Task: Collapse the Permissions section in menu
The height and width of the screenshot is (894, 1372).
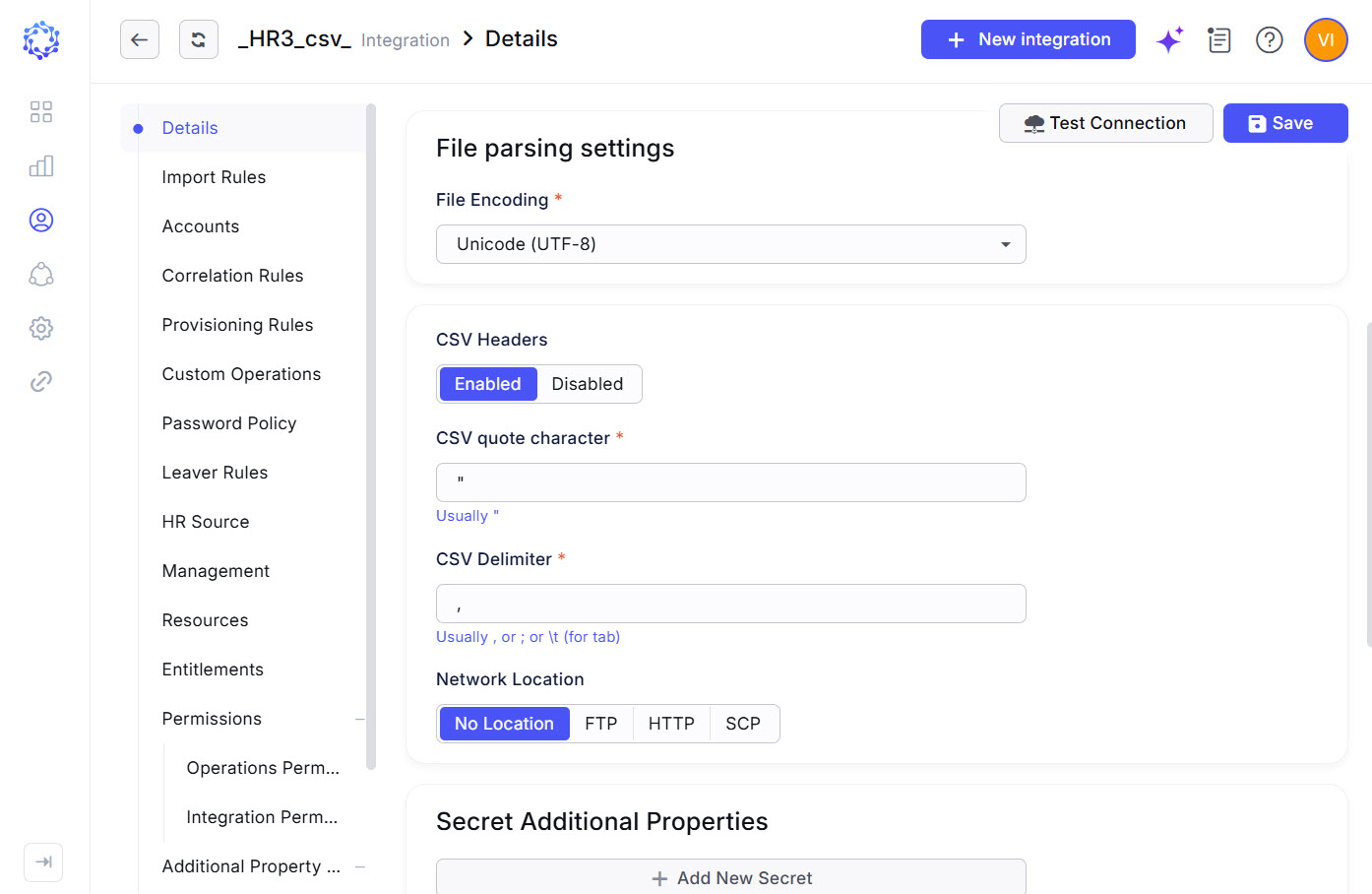Action: 360,720
